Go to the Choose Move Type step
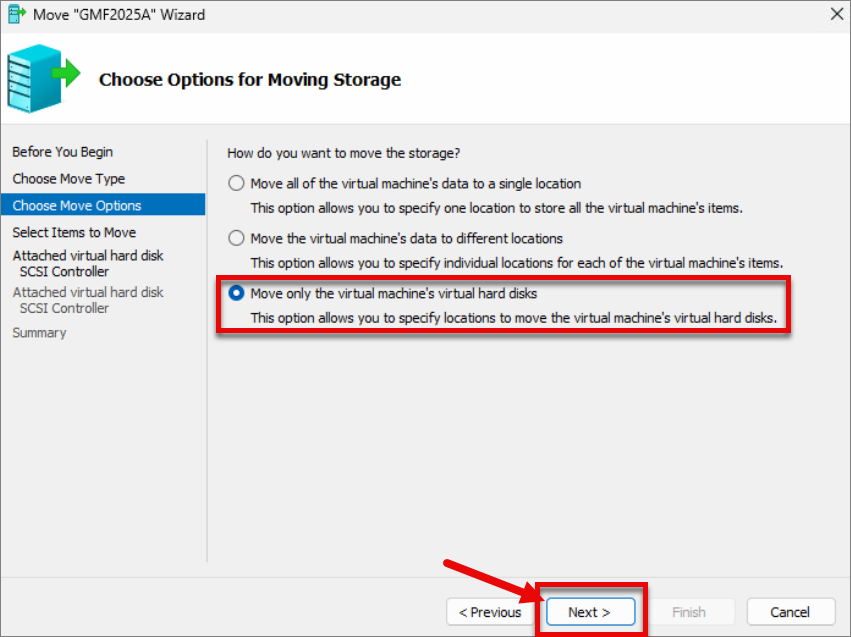 tap(68, 179)
